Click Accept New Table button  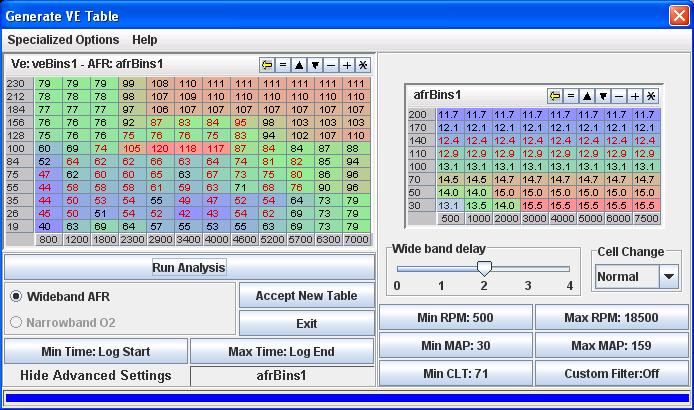click(306, 296)
